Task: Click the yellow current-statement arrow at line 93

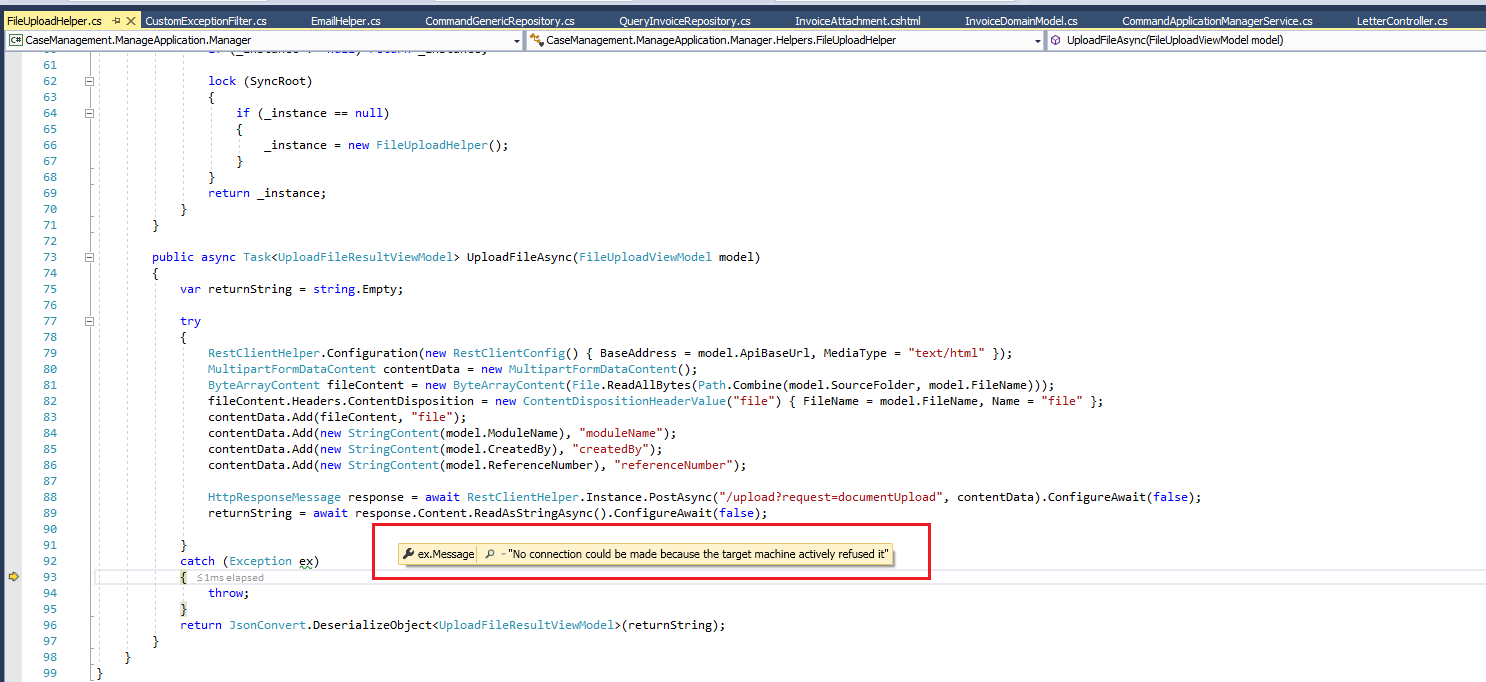Action: (14, 577)
